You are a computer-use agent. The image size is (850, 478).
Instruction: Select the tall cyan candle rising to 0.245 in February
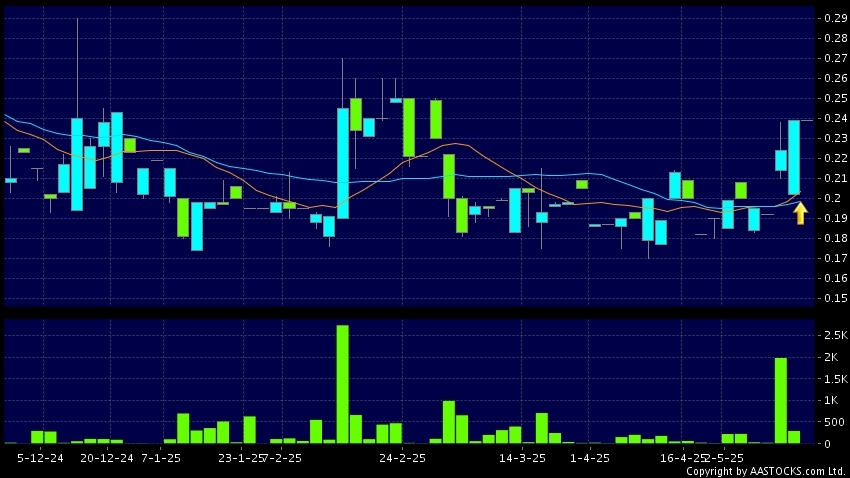(x=343, y=163)
